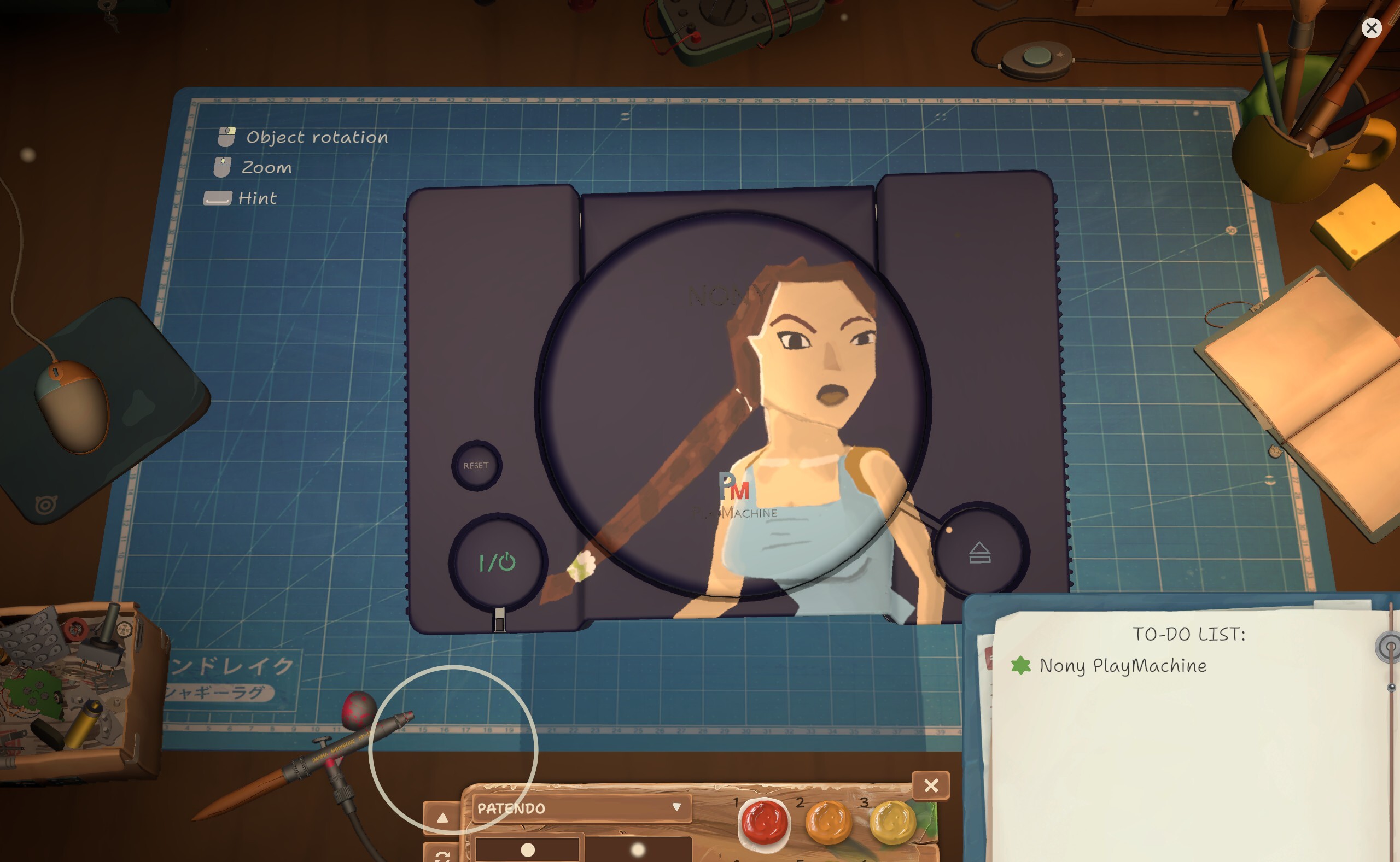Viewport: 1400px width, 862px height.
Task: Click the mouse icon next to Zoom
Action: (x=222, y=167)
